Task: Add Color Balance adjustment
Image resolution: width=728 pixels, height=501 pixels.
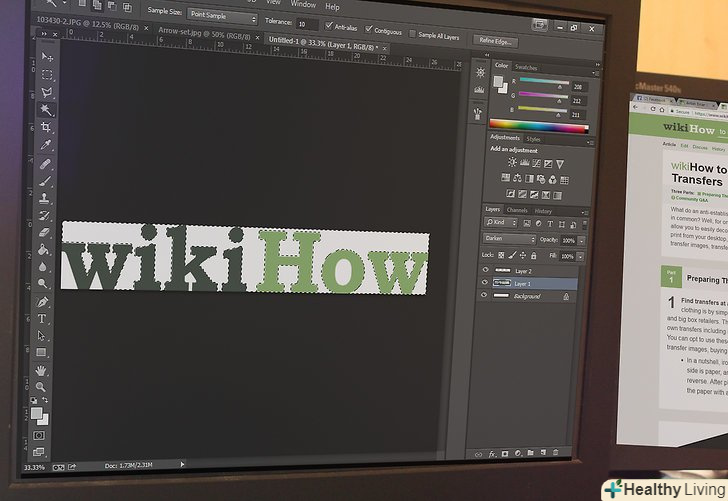Action: point(517,178)
